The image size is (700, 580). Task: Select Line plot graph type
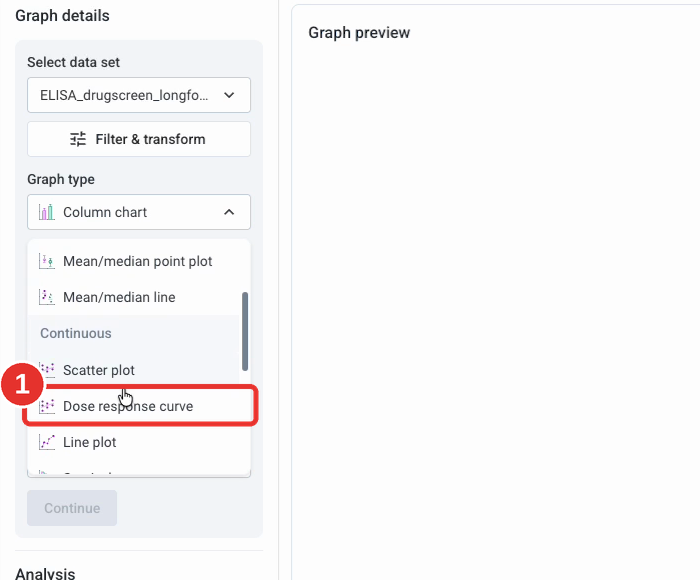[133, 442]
